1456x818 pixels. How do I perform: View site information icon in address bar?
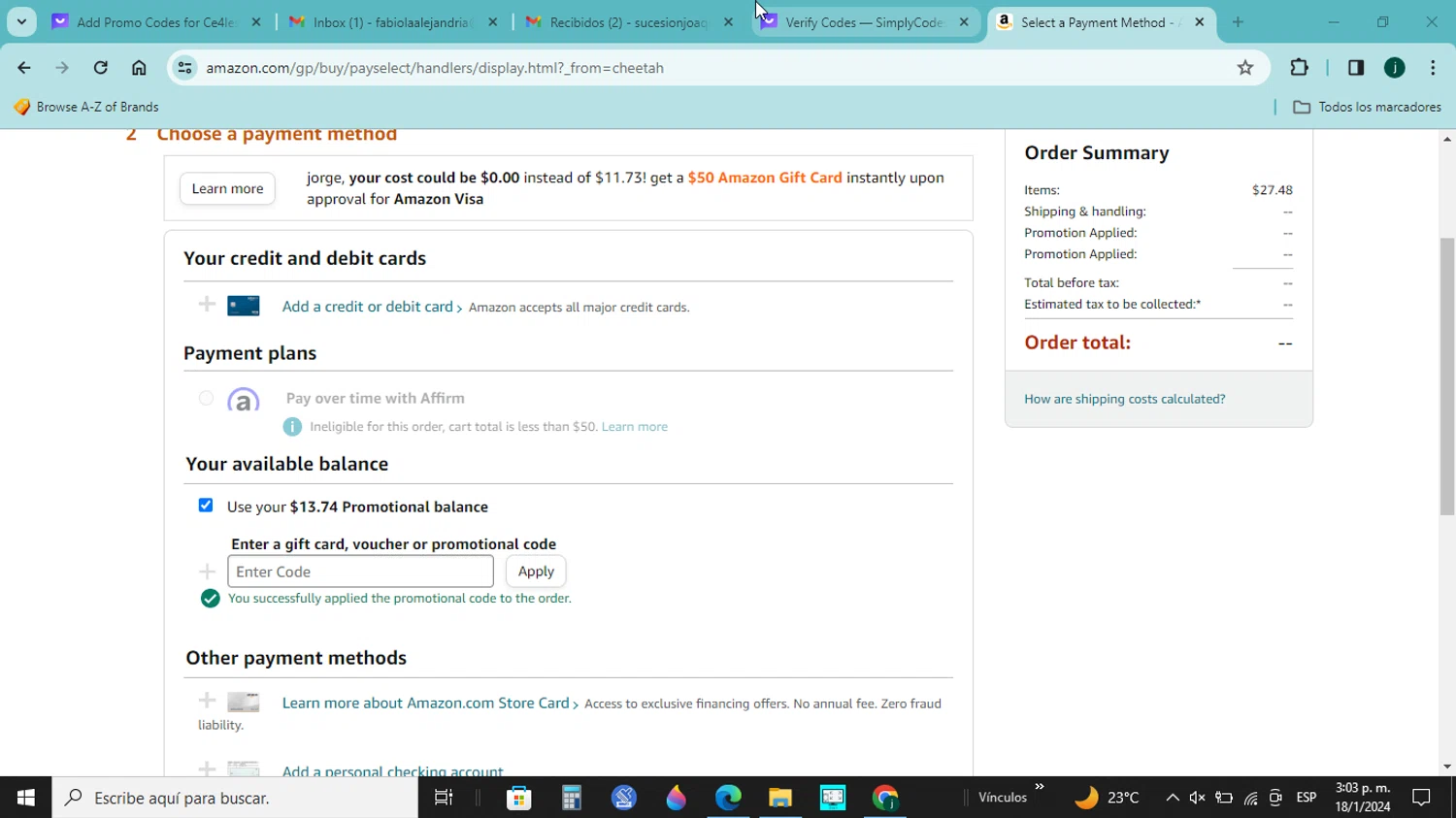(184, 68)
